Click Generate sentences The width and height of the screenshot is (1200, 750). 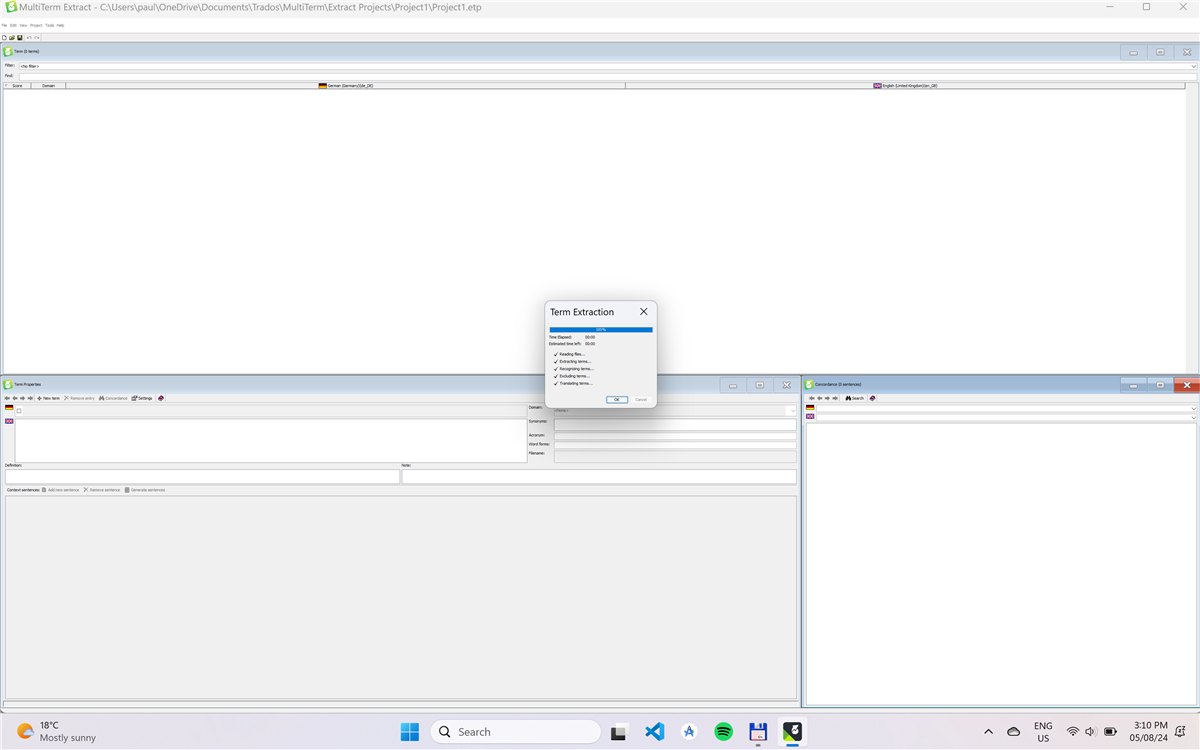[145, 490]
